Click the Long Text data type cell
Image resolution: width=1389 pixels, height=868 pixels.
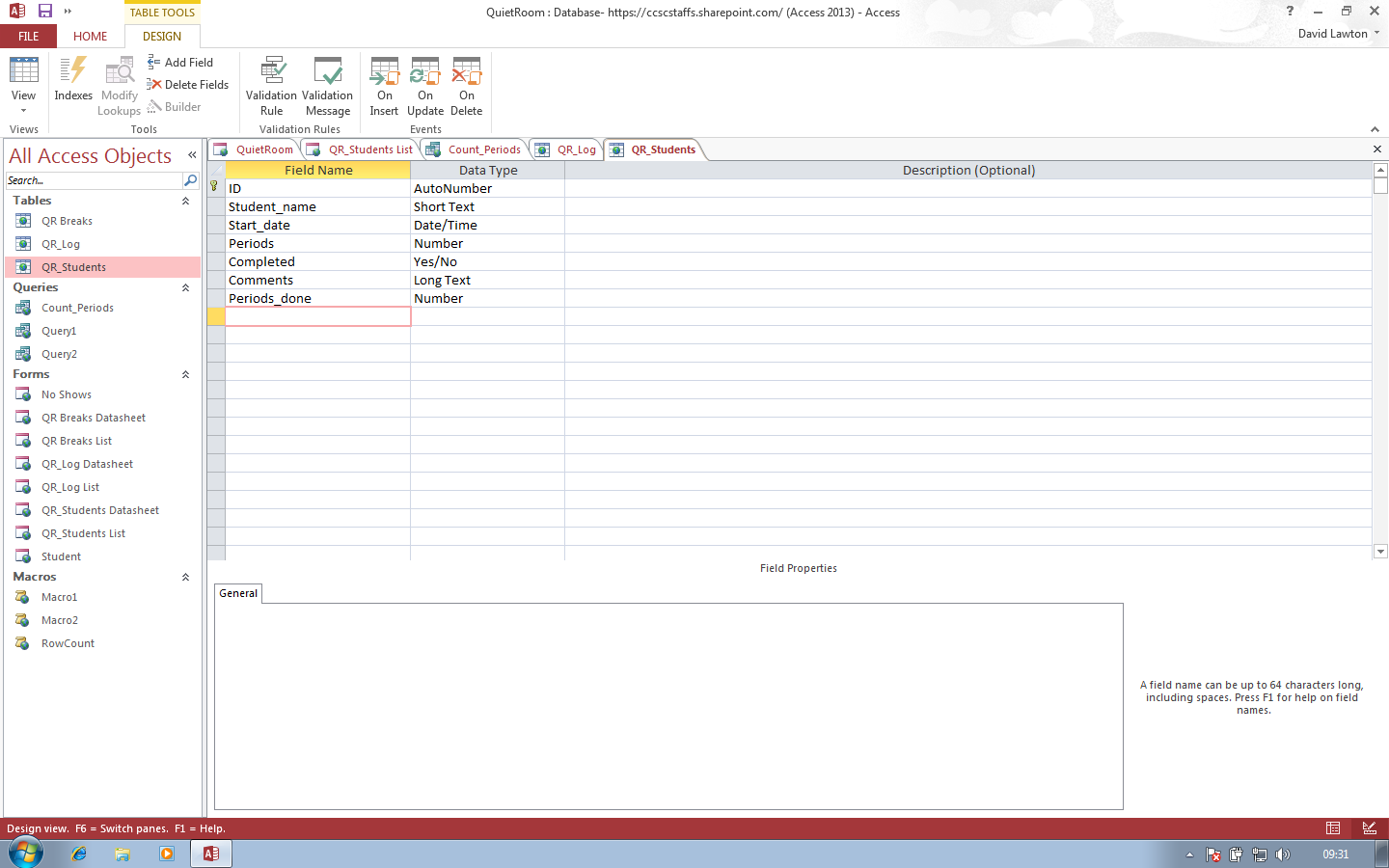[487, 280]
